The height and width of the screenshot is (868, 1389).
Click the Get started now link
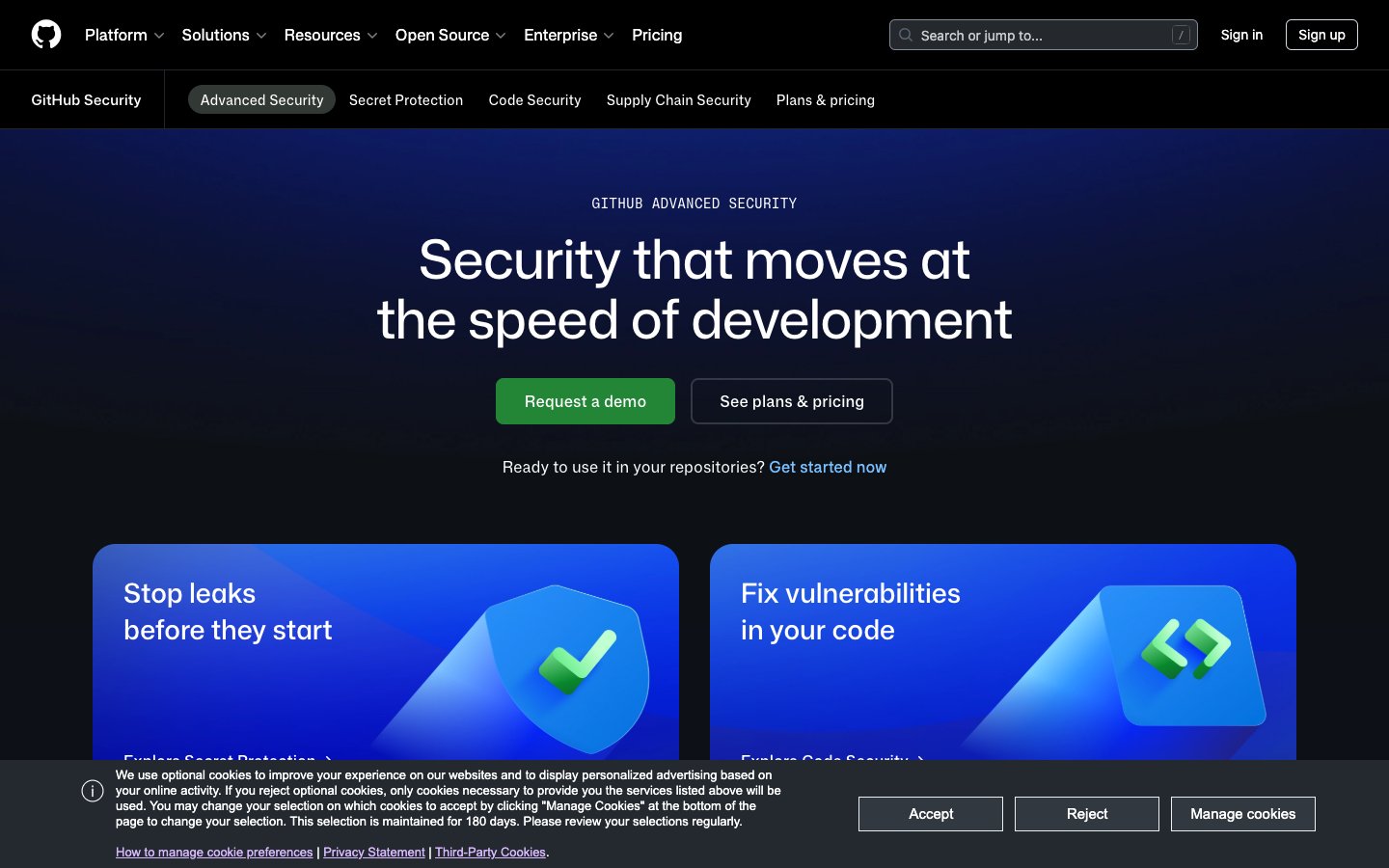(x=828, y=467)
